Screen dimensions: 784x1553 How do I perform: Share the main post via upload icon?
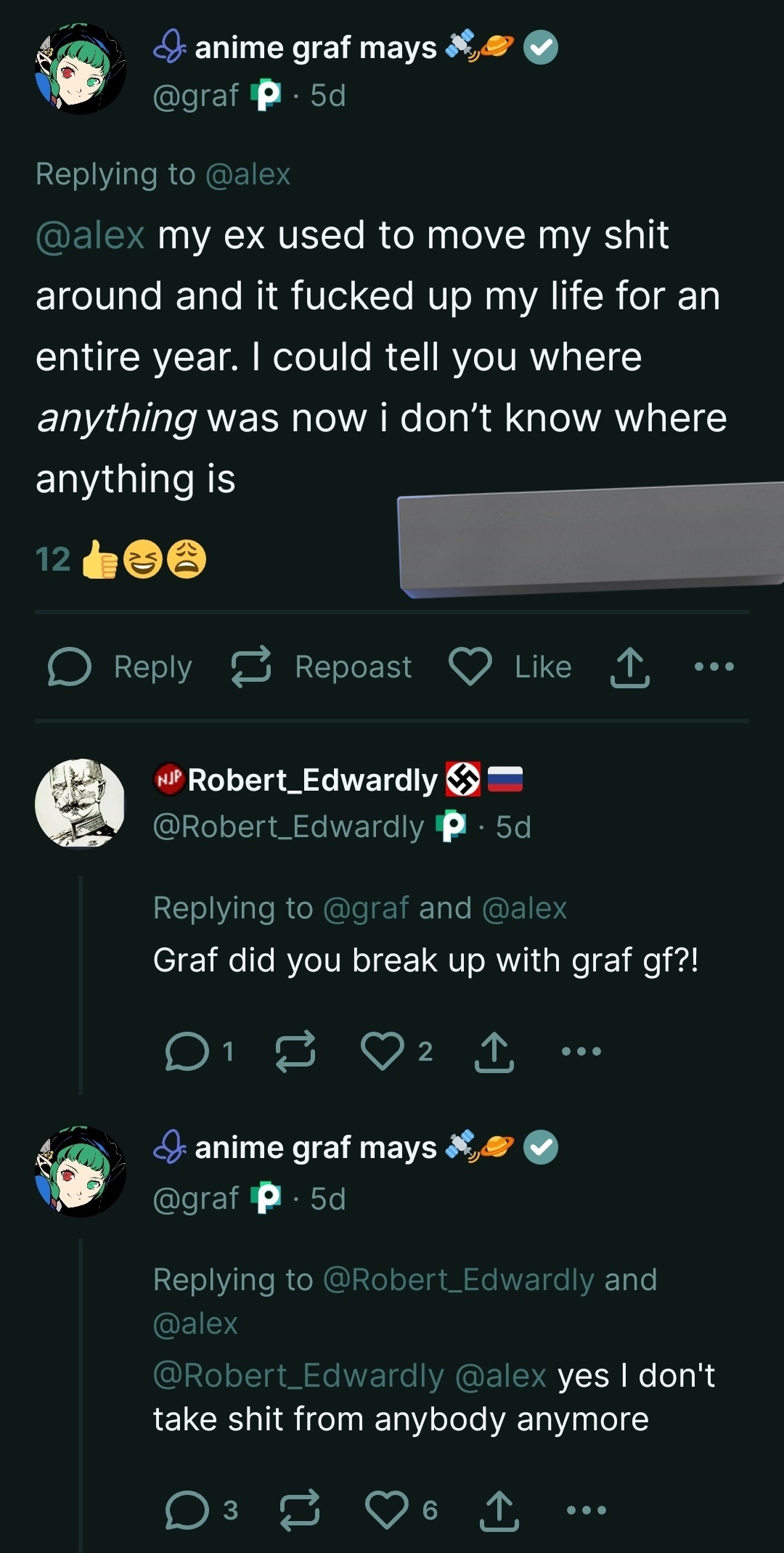pyautogui.click(x=629, y=667)
